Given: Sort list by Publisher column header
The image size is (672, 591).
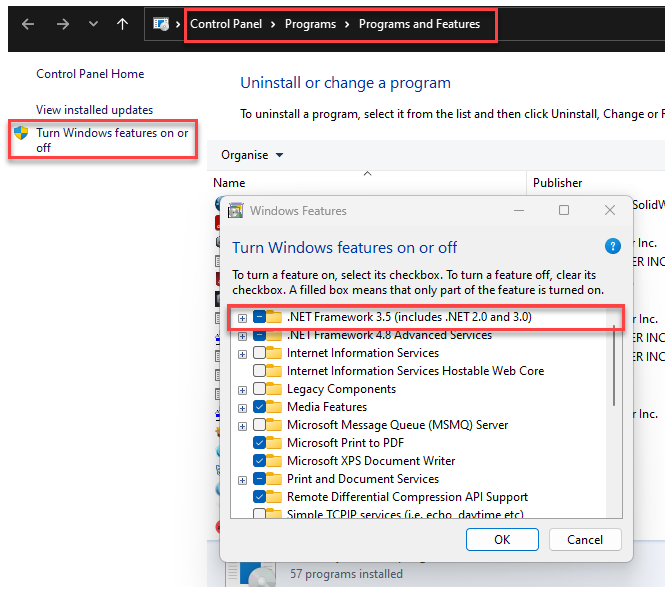Looking at the screenshot, I should (558, 183).
